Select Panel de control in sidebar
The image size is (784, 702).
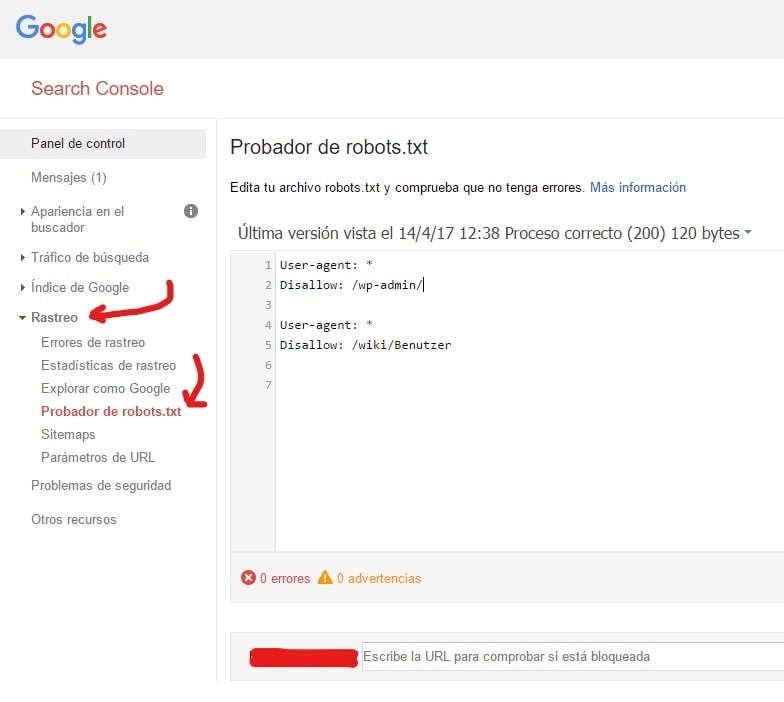click(78, 143)
